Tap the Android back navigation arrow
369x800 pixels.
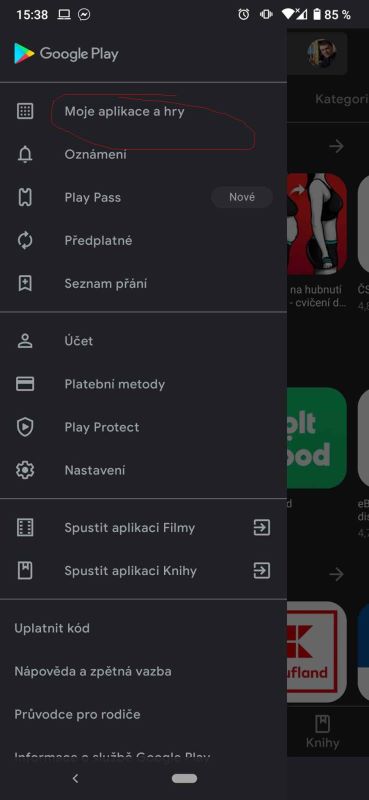(76, 778)
